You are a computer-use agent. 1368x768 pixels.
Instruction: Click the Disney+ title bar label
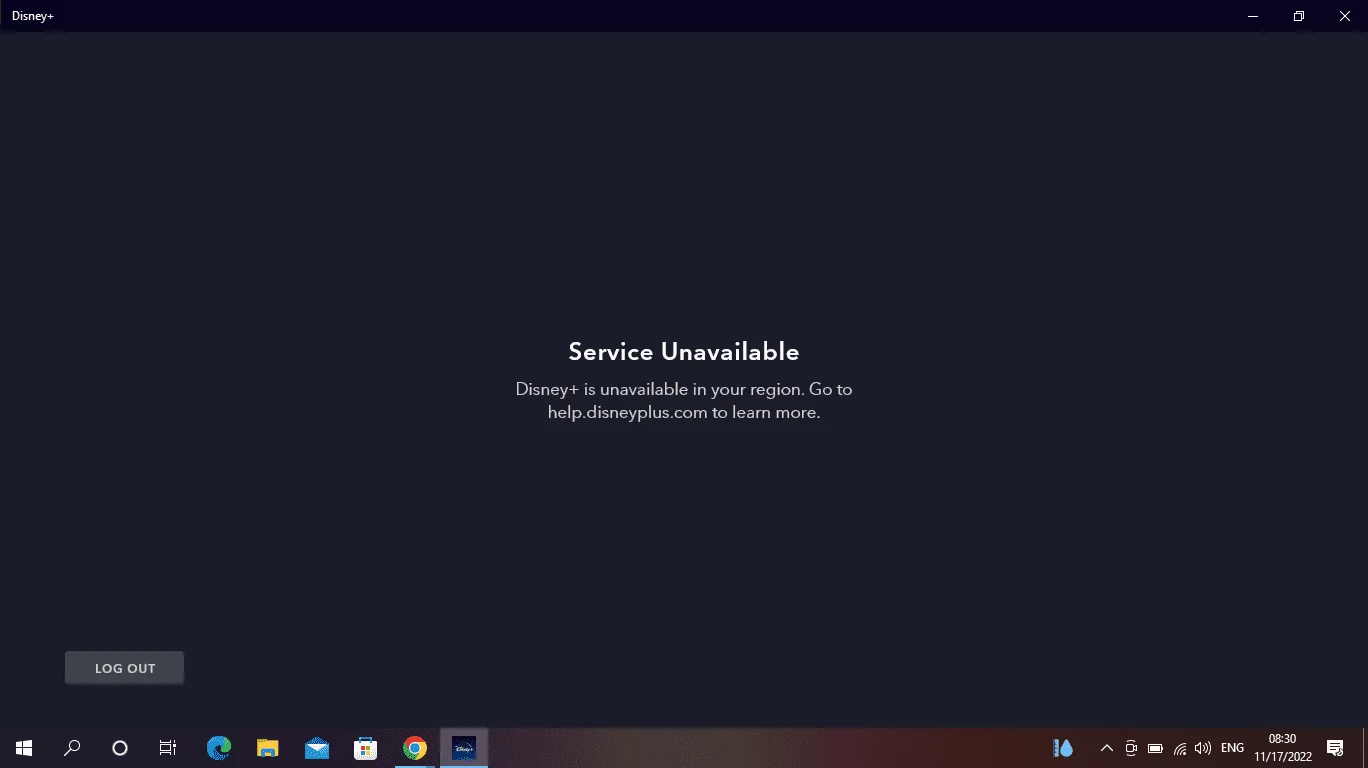point(33,16)
